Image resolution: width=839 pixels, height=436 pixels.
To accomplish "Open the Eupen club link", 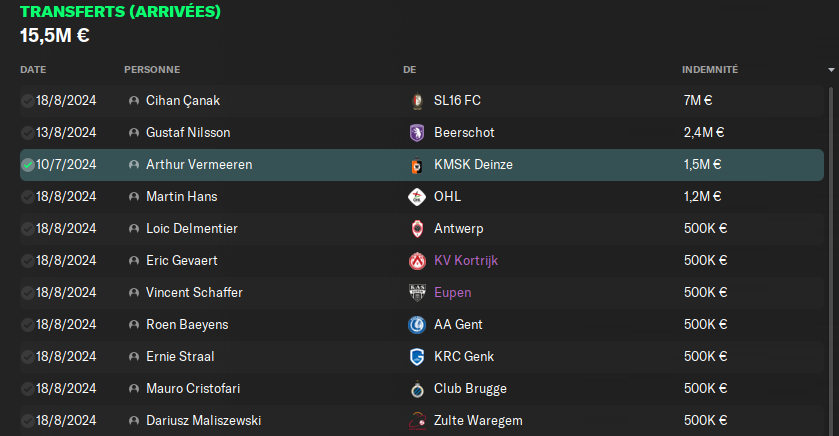I will pos(453,293).
